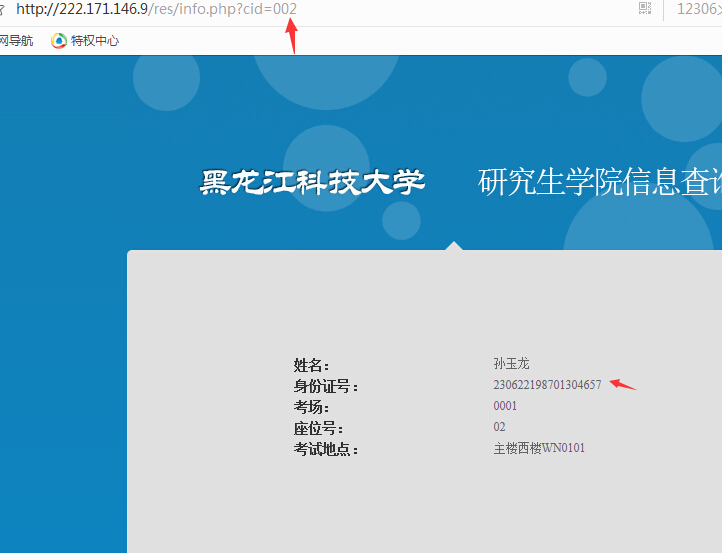Screen dimensions: 722x553
Task: Select exam location 主楼西楼WN0101
Action: pyautogui.click(x=539, y=448)
